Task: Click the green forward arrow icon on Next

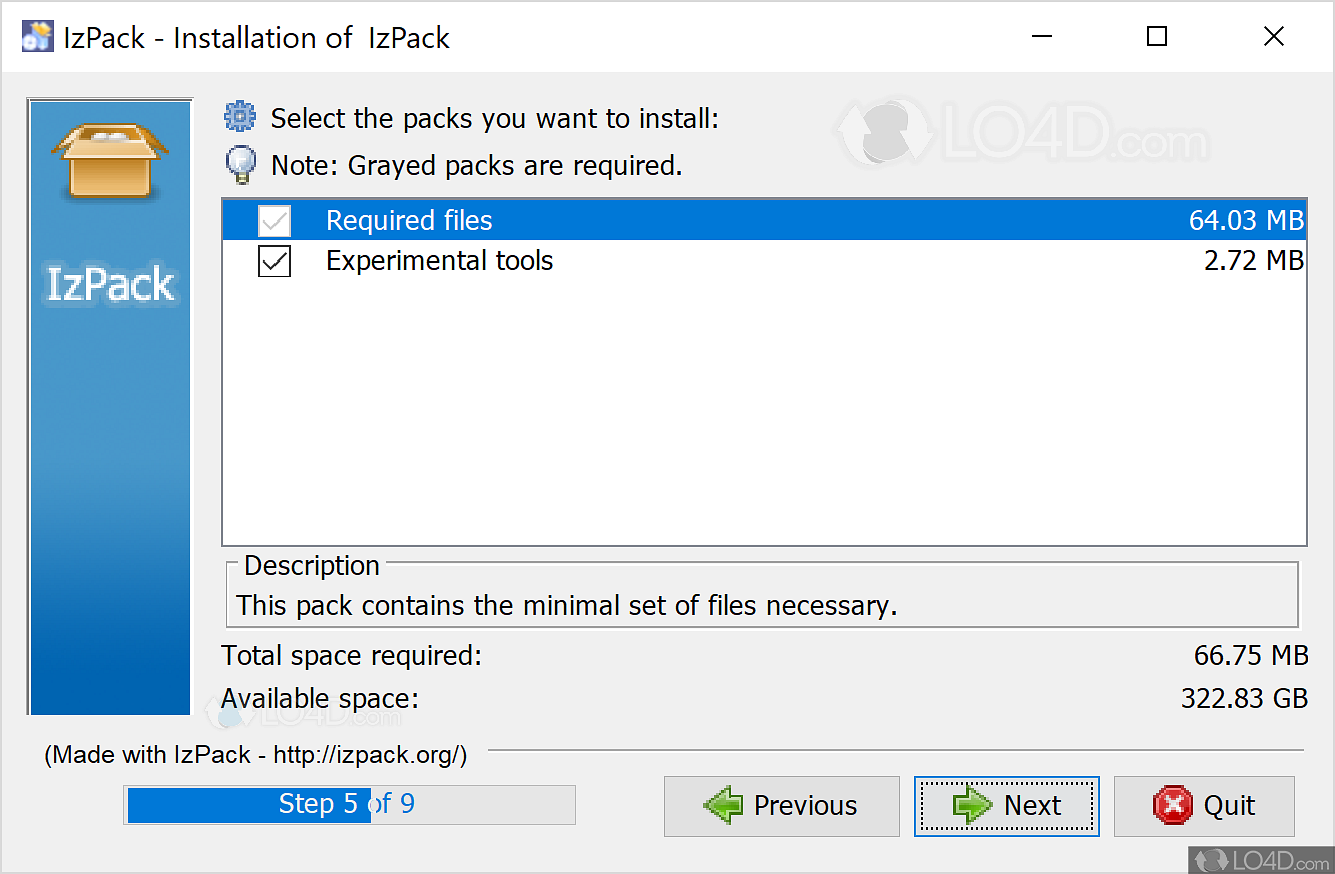Action: pos(972,805)
